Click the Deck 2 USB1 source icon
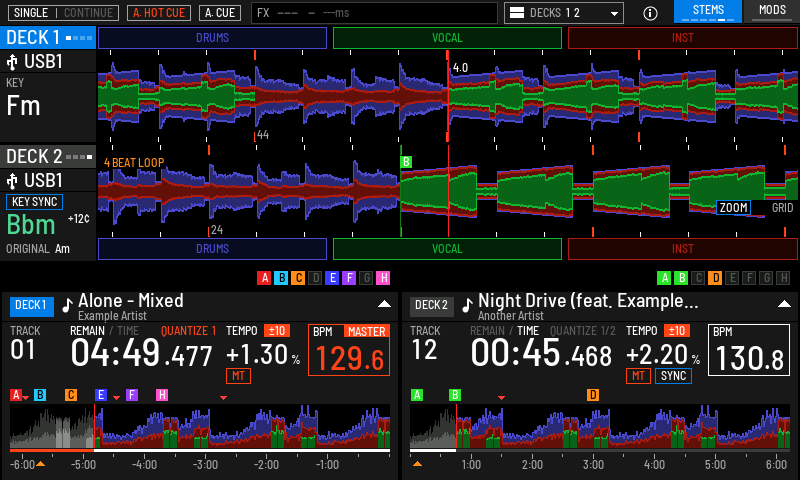This screenshot has height=480, width=800. click(12, 181)
